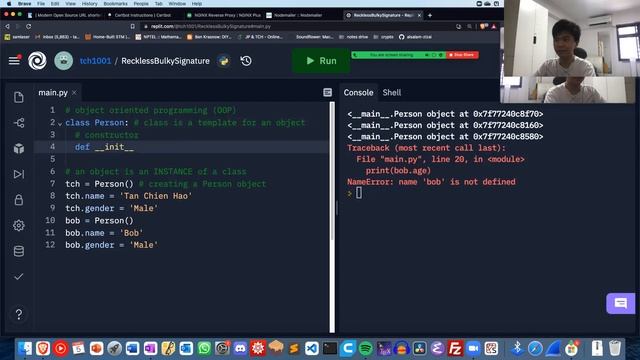Reload the page with refresh icon

click(29, 26)
